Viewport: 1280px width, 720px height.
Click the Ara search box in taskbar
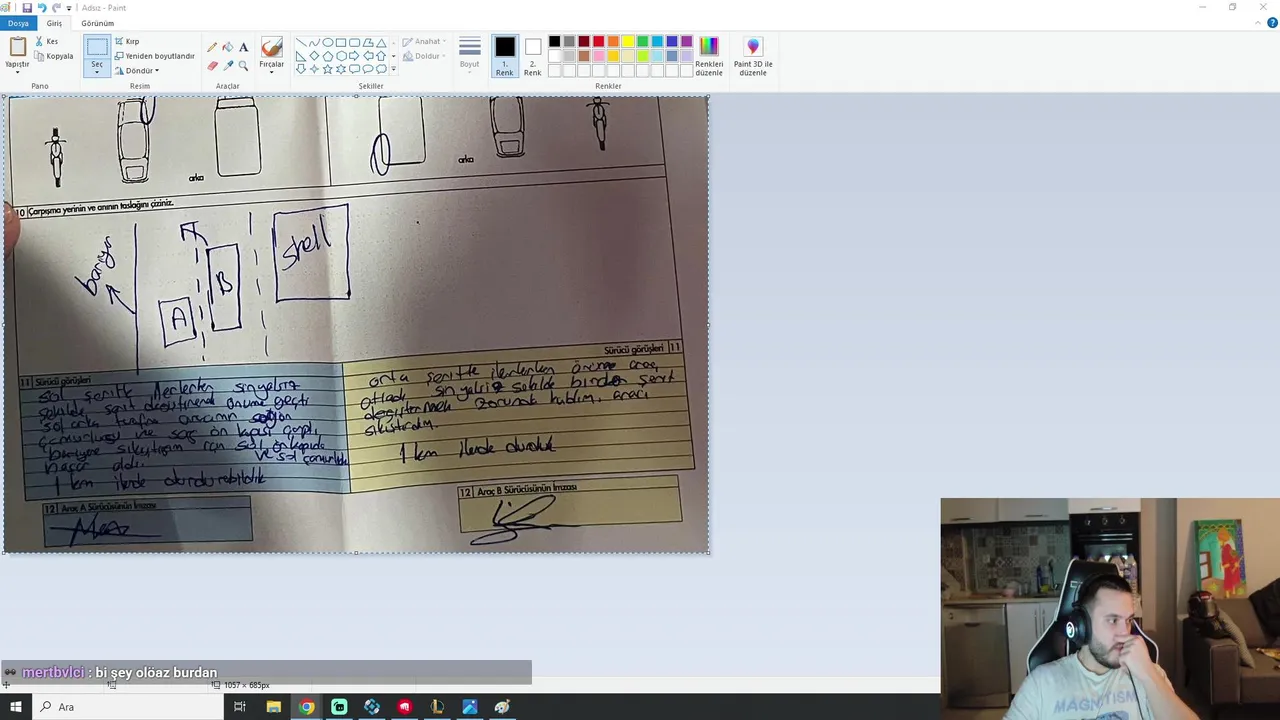coord(127,707)
